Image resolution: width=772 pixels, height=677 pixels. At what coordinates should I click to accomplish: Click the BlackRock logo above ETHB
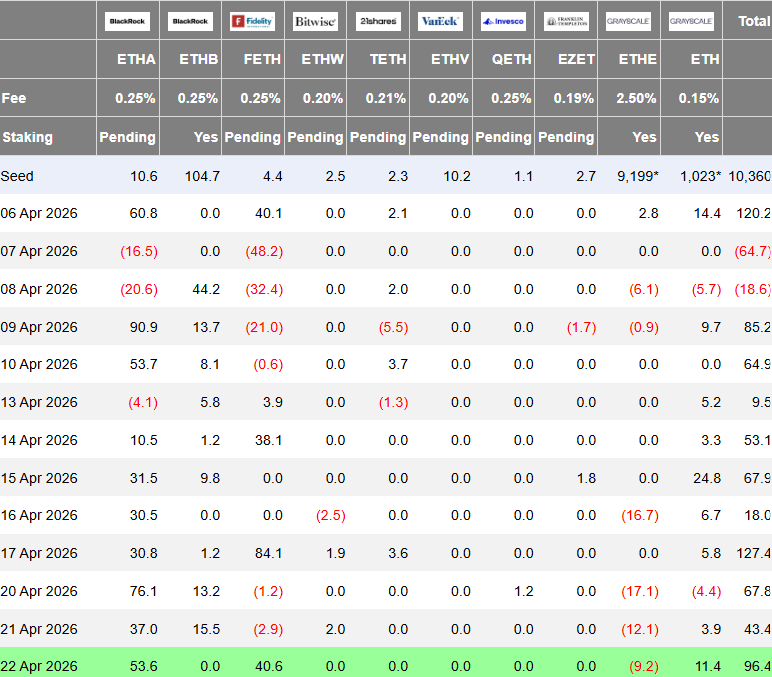point(190,21)
